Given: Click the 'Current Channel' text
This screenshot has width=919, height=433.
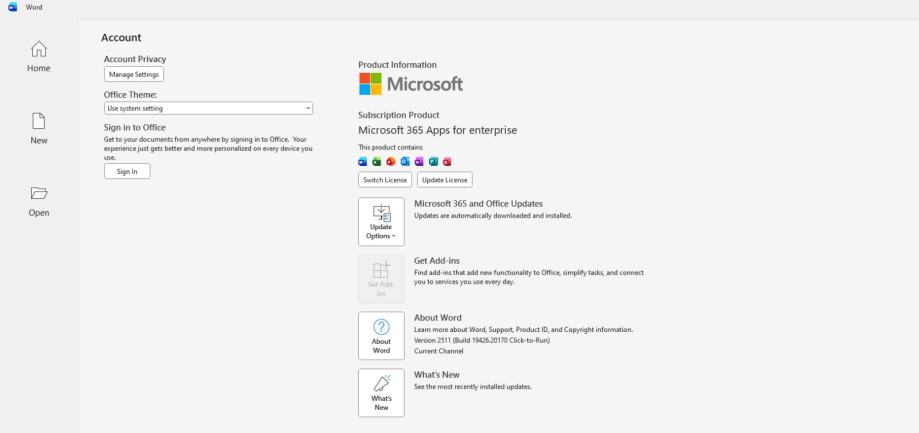Looking at the screenshot, I should click(438, 351).
